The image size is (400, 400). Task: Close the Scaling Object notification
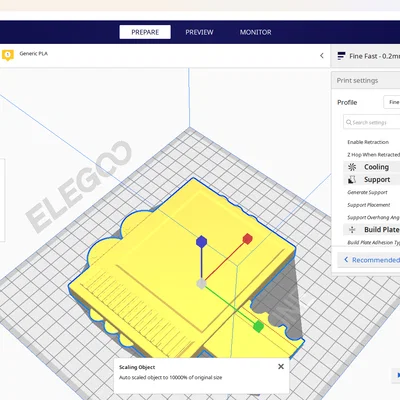[281, 367]
